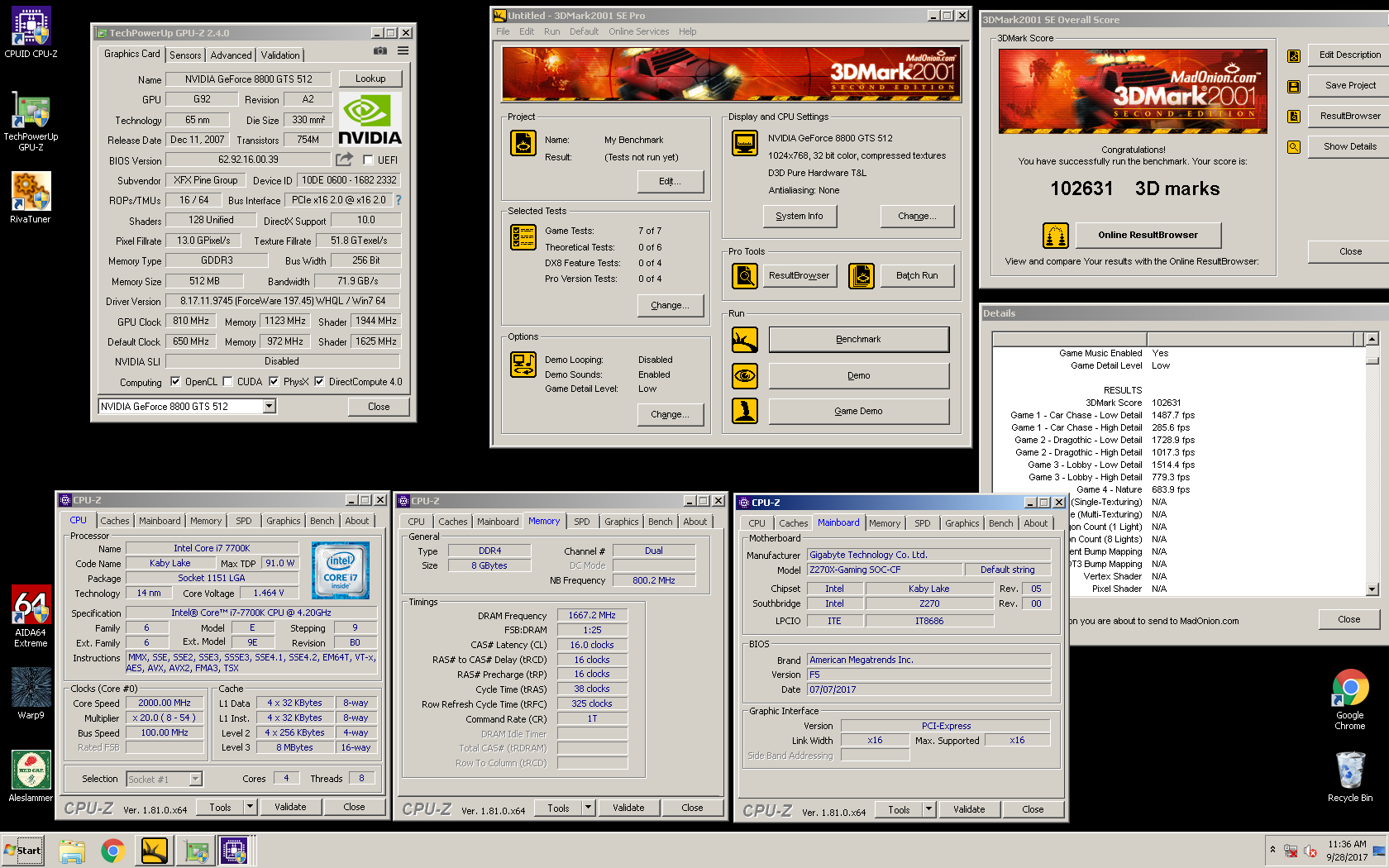Click Edit button in Project section
This screenshot has width=1389, height=868.
(x=671, y=181)
